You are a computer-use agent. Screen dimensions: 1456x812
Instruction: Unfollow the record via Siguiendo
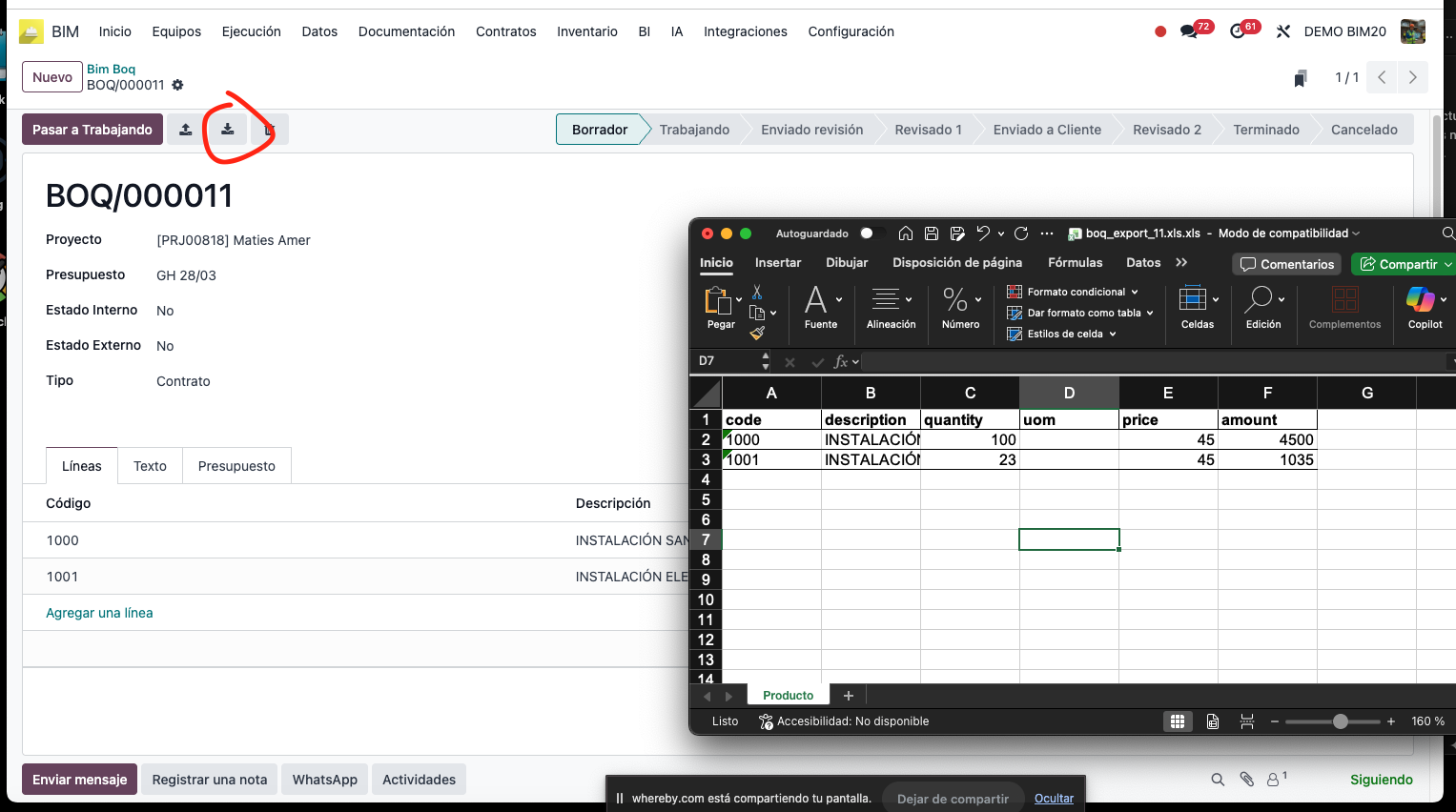point(1381,779)
